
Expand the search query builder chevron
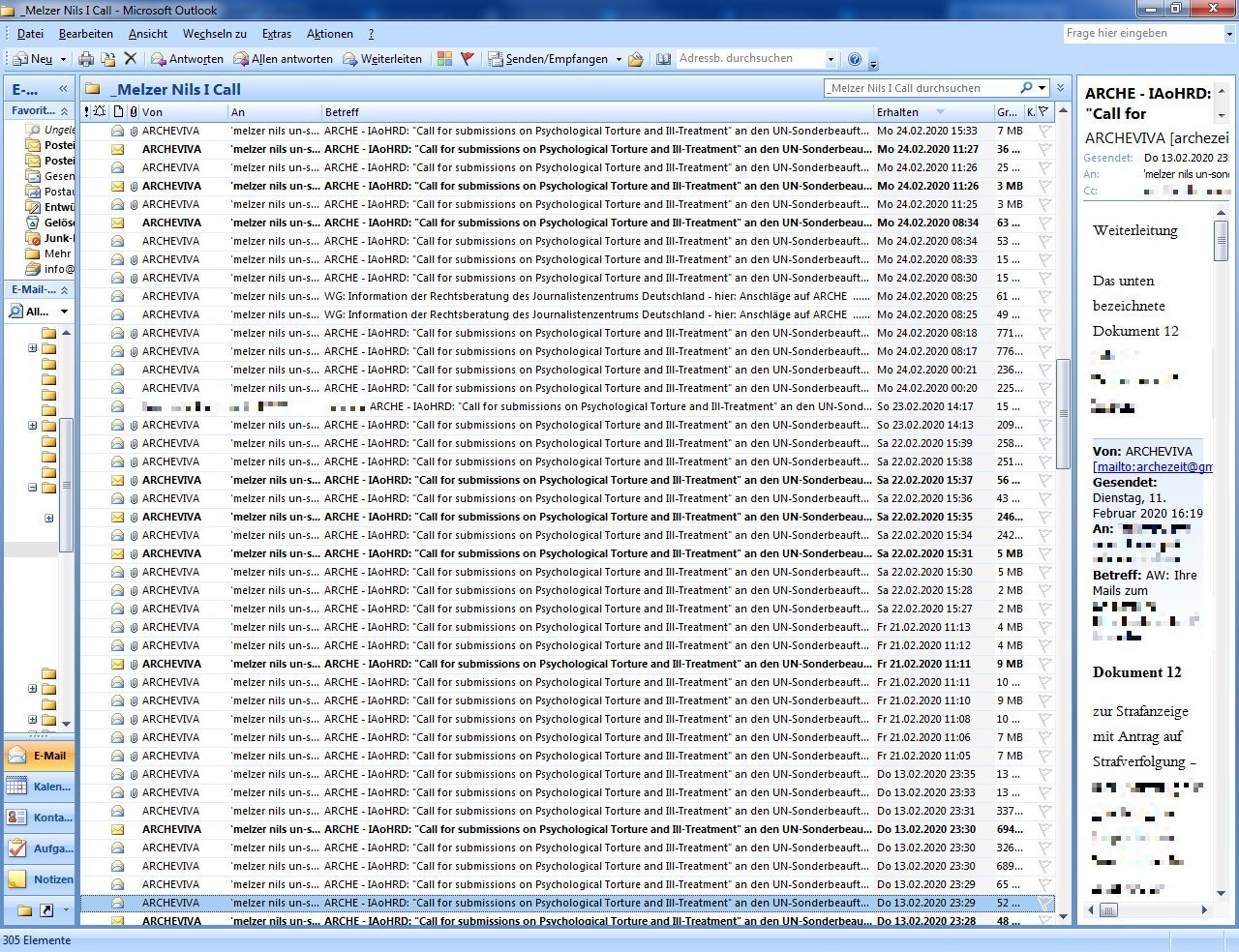point(1060,88)
